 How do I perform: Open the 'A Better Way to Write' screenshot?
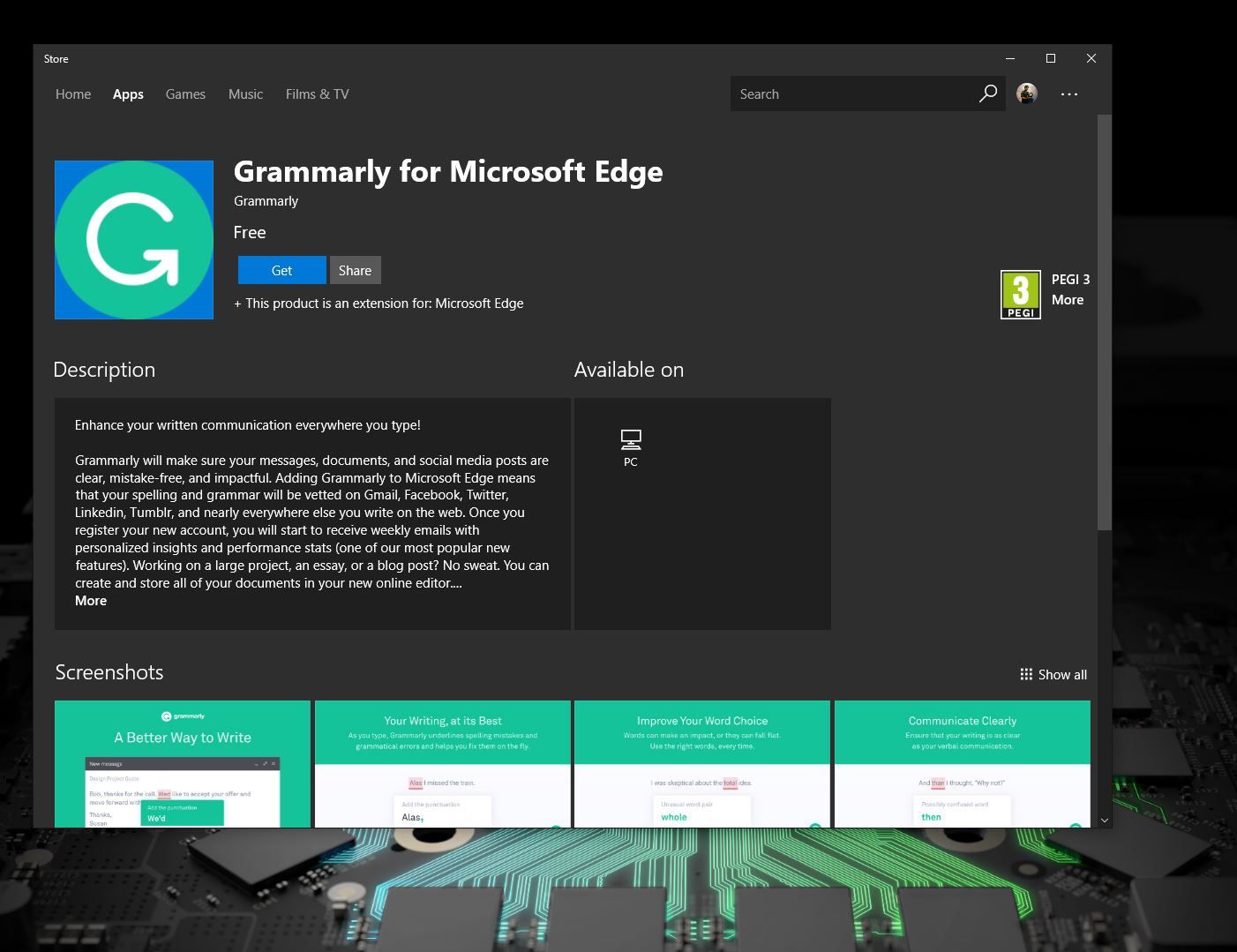(x=182, y=764)
